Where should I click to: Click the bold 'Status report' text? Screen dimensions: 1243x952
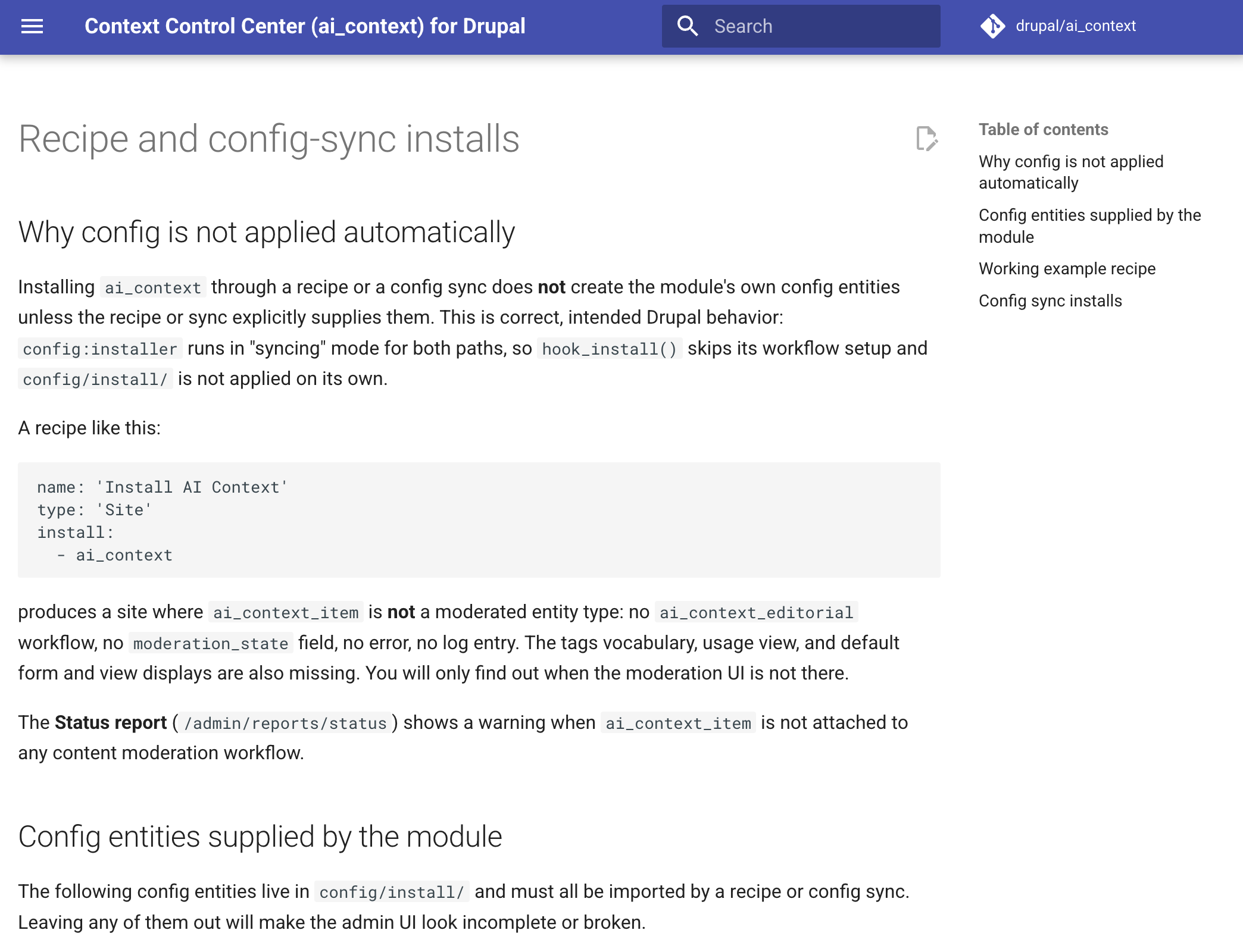(111, 723)
